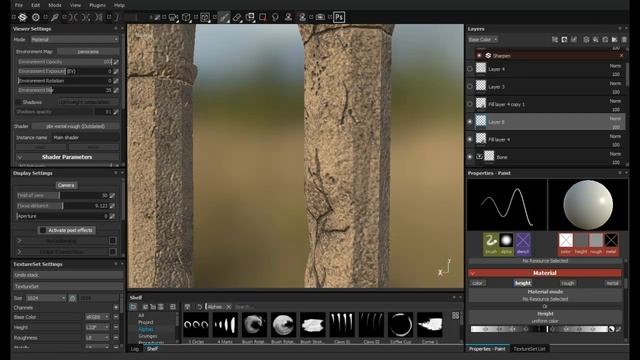Open the View menu
640x360 pixels.
(x=75, y=5)
